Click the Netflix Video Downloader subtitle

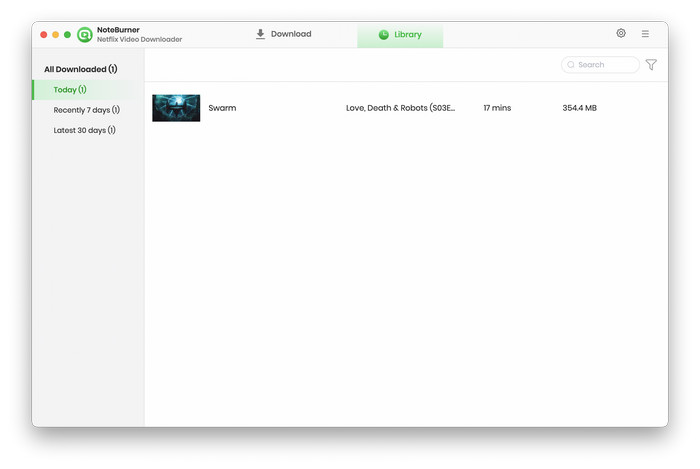139,39
